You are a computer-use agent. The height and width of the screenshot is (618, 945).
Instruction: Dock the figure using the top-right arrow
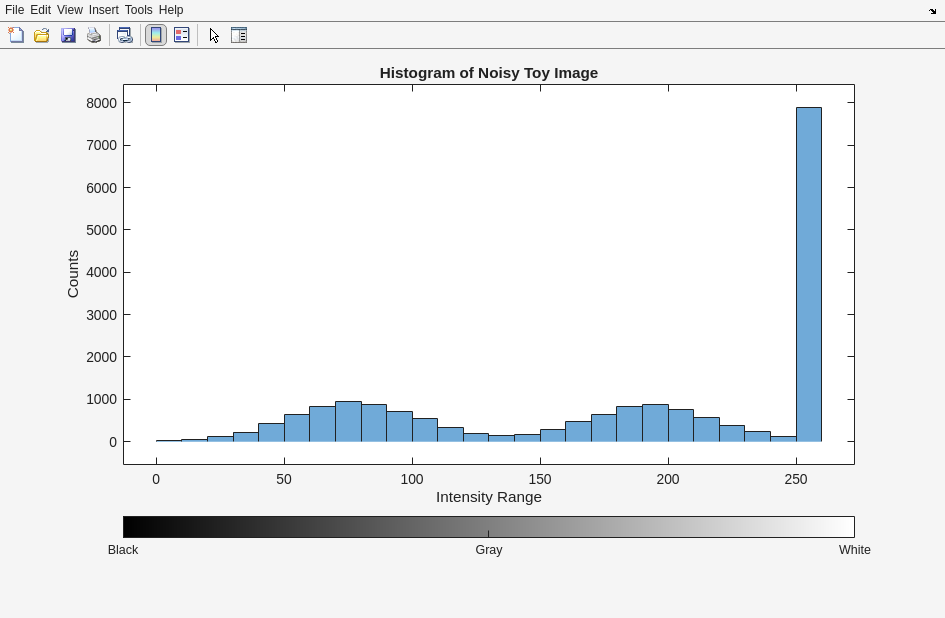933,11
